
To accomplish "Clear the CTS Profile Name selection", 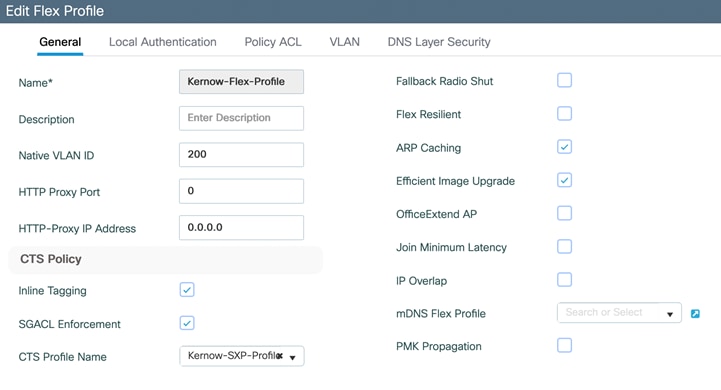I will click(280, 356).
